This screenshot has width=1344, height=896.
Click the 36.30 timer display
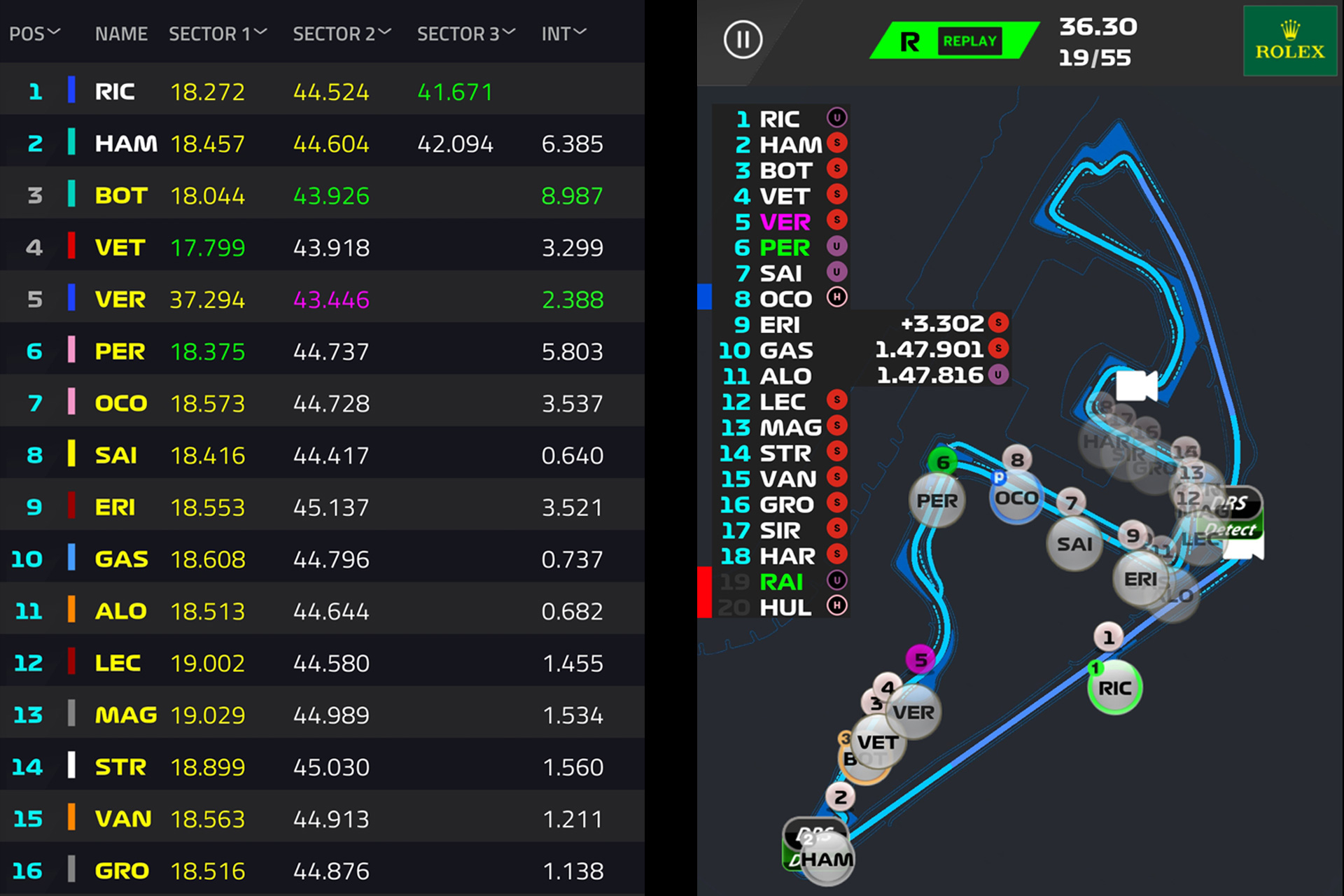(1098, 27)
